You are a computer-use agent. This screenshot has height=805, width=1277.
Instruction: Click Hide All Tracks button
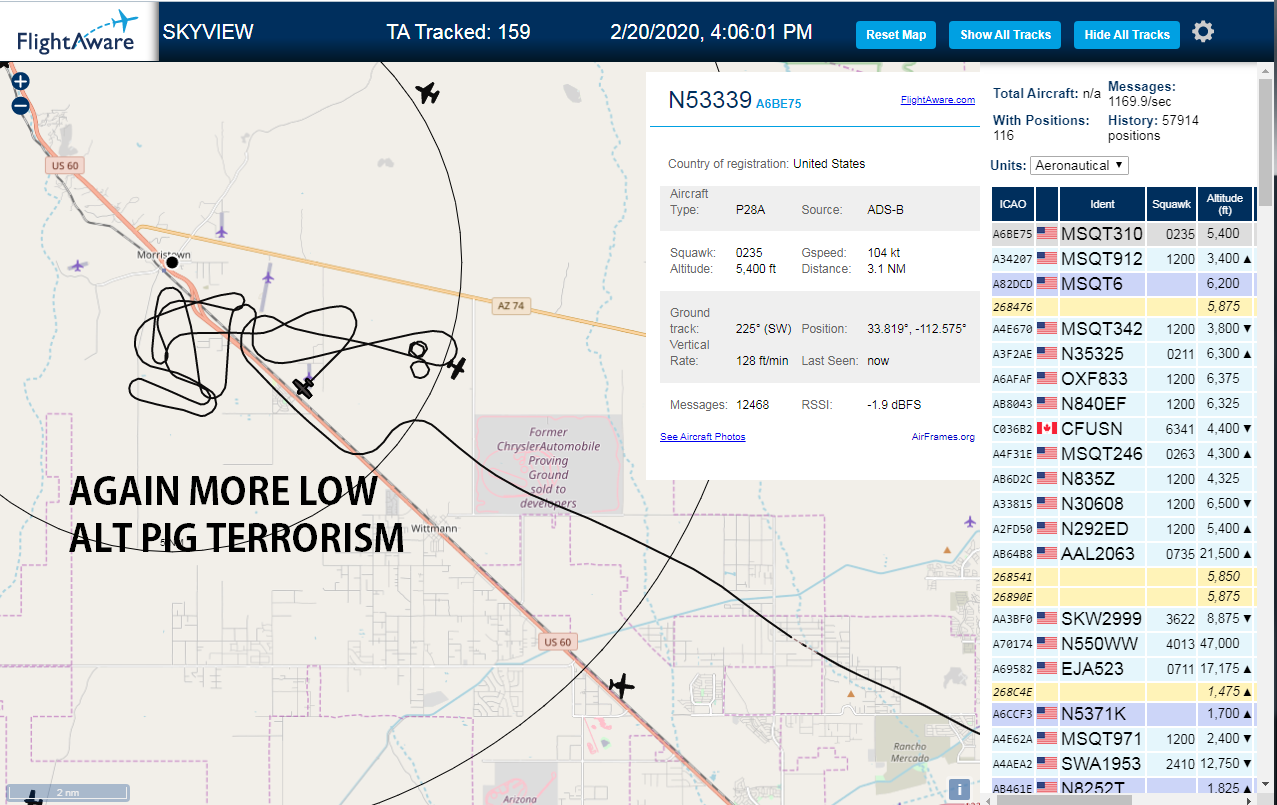(x=1127, y=35)
